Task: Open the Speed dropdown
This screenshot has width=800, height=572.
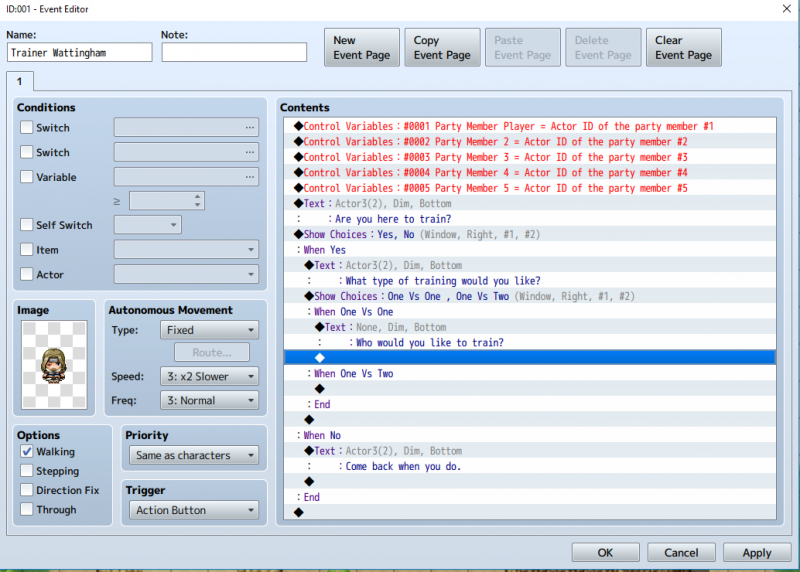Action: (x=209, y=377)
